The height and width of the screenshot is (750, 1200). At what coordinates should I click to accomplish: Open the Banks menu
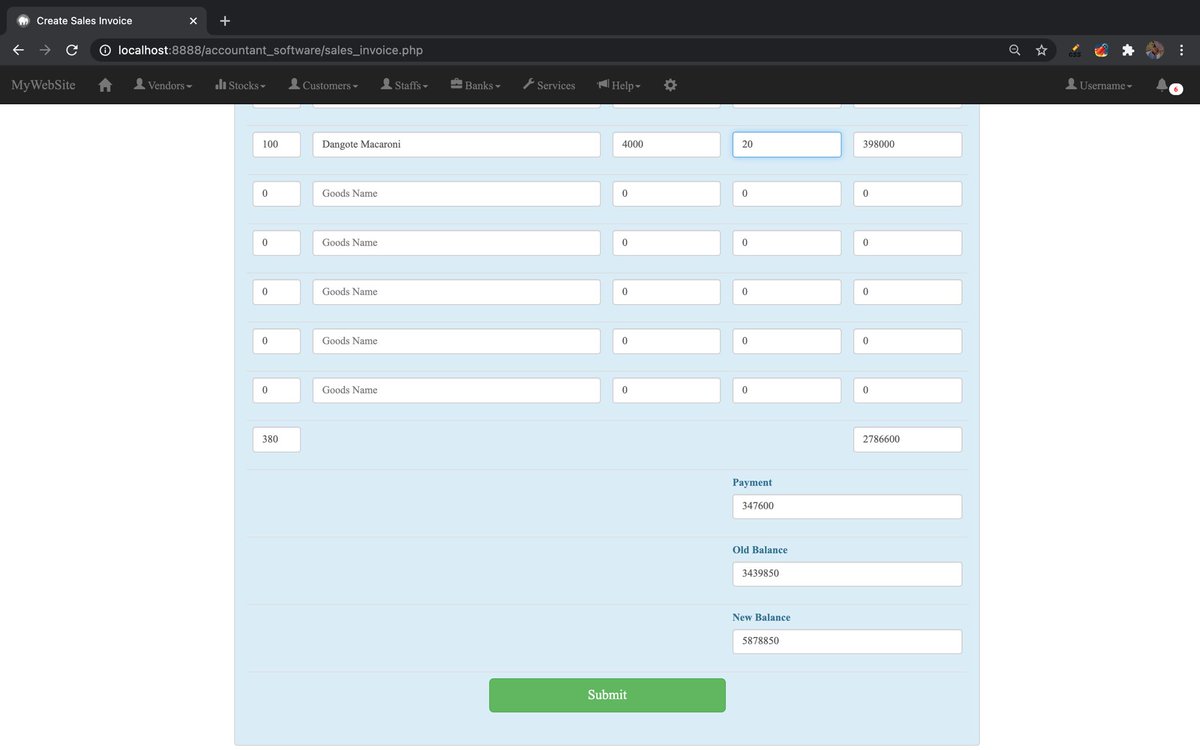(x=475, y=85)
